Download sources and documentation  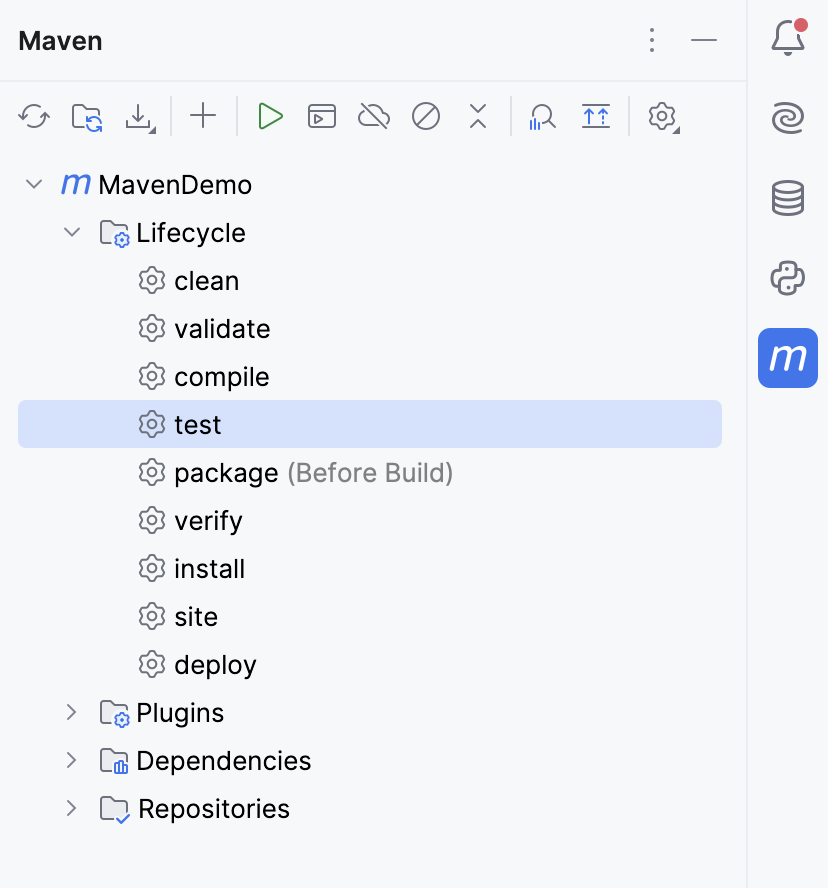140,116
